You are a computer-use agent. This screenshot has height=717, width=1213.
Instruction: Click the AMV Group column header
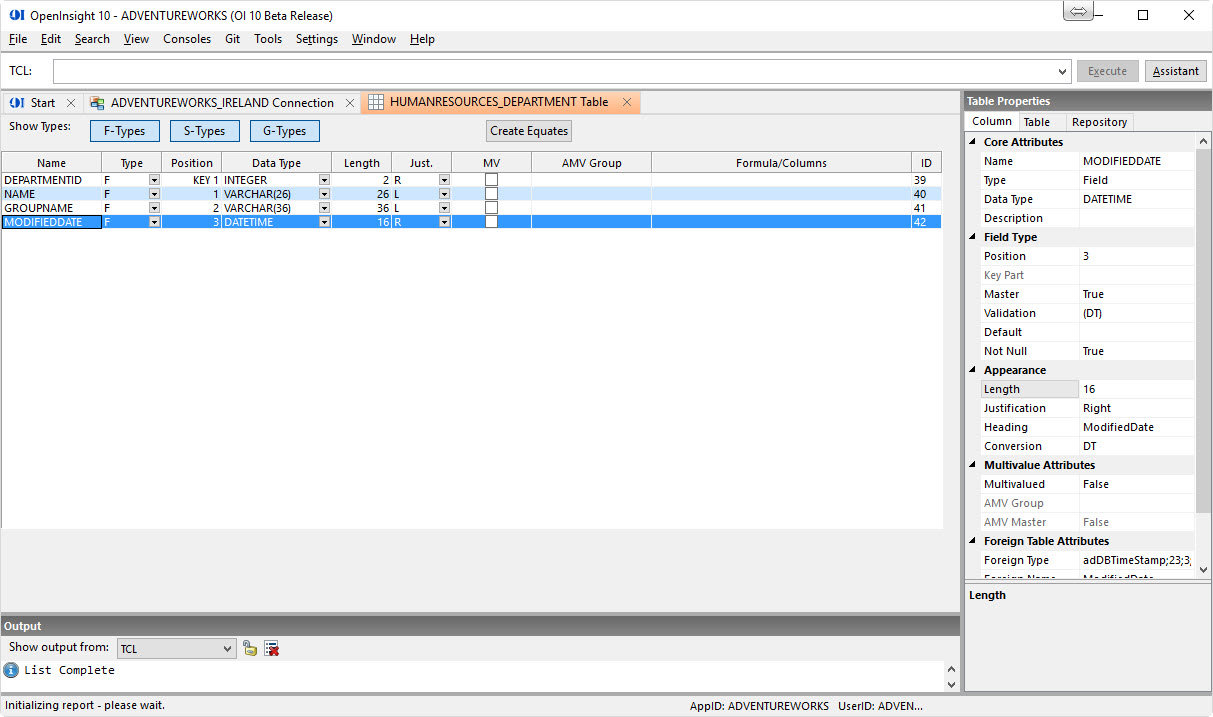coord(591,163)
